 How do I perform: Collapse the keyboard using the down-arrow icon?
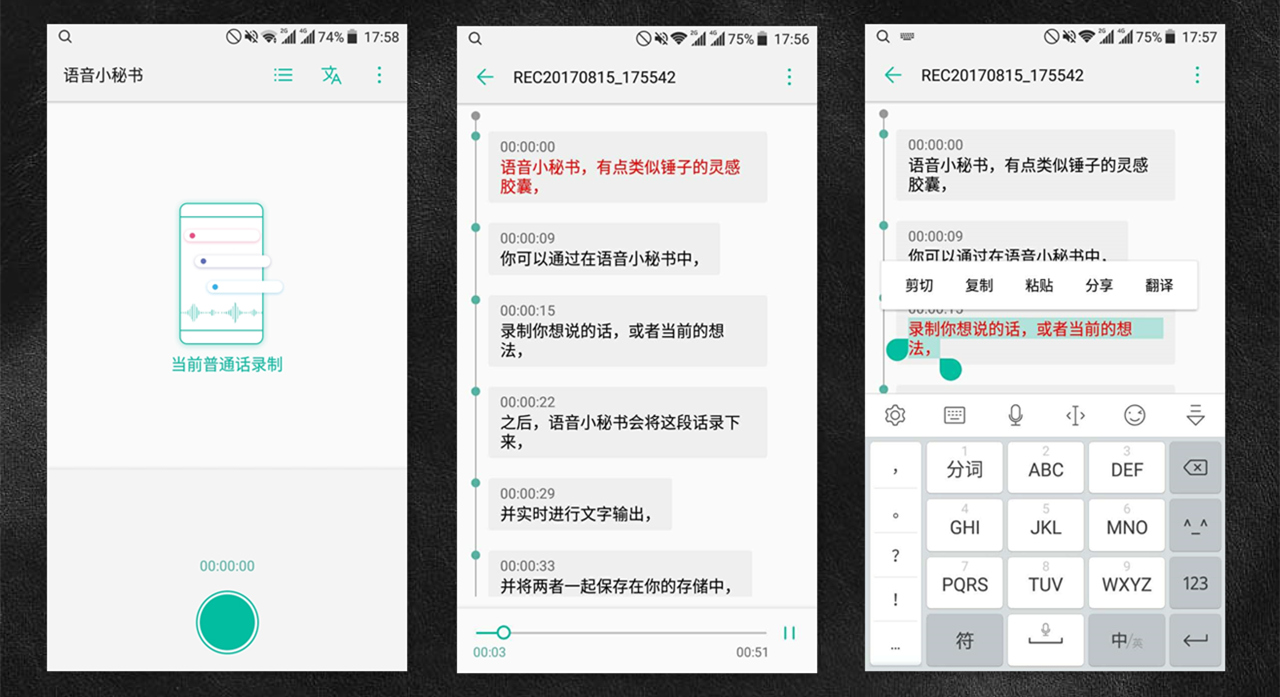coord(1194,414)
